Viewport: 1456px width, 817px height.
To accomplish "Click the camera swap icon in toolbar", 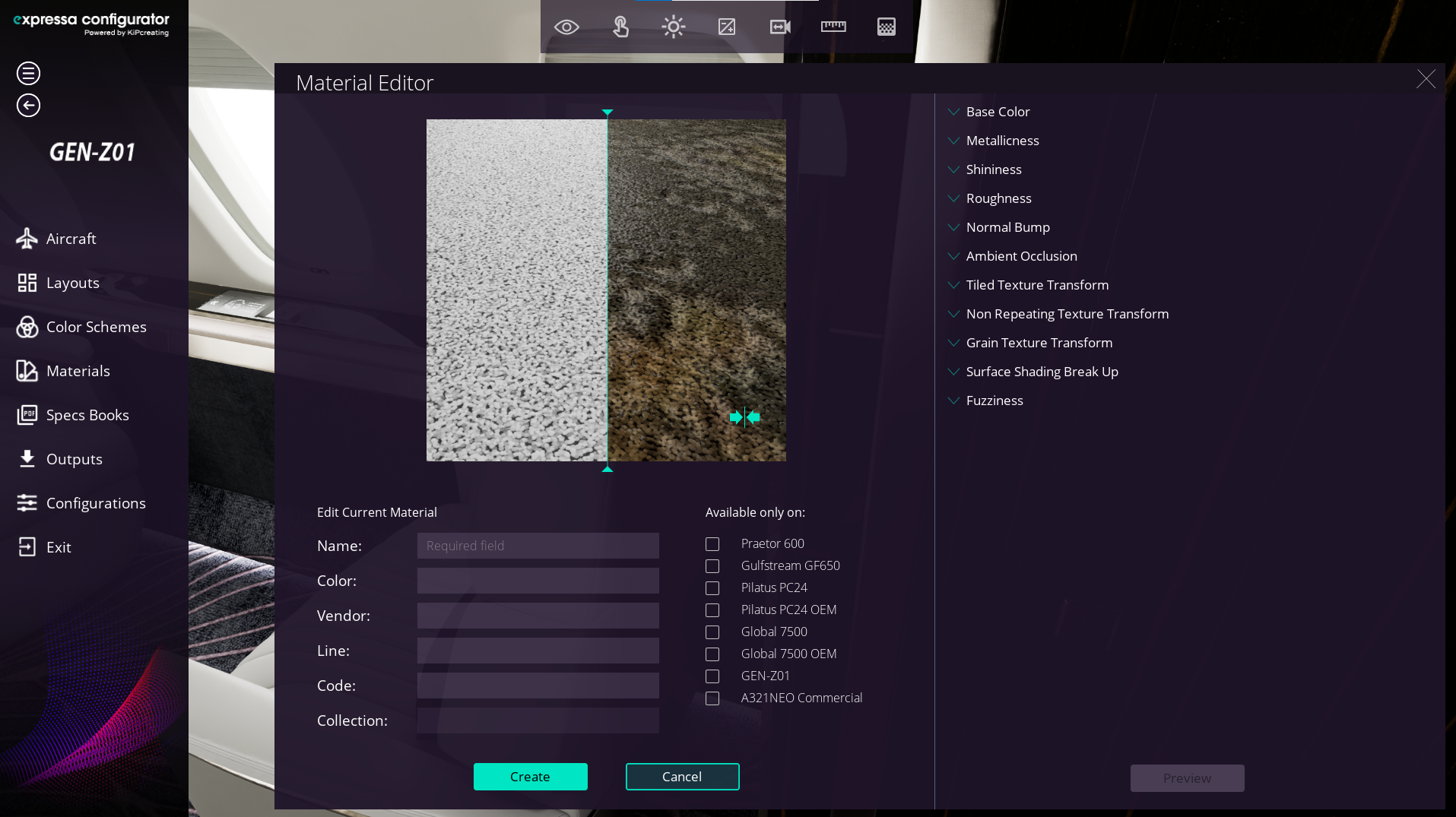I will pyautogui.click(x=780, y=27).
